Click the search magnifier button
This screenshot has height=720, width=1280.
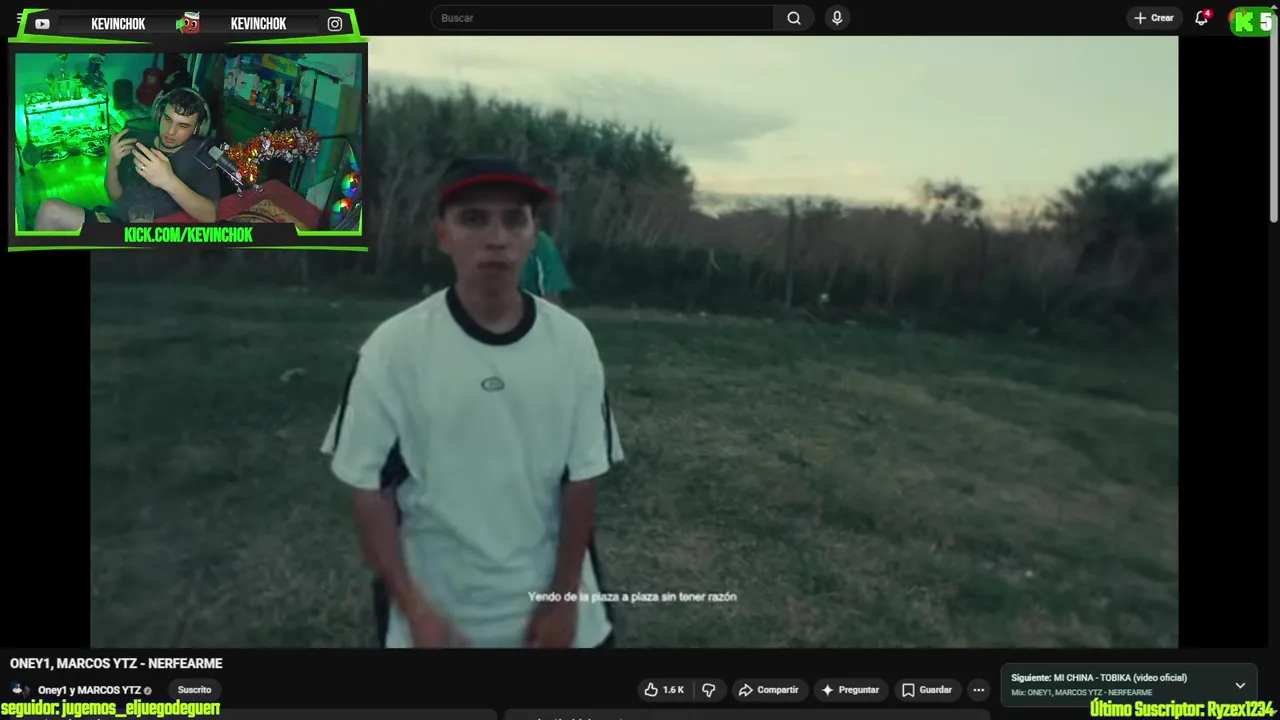794,18
